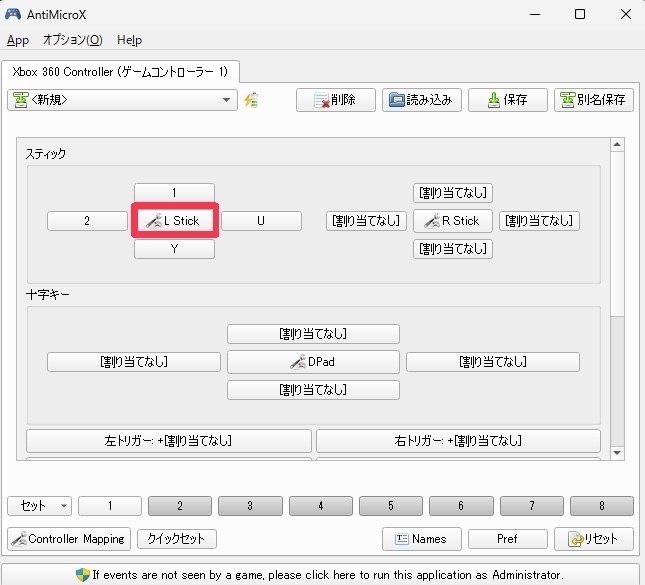Open the Help menu

(130, 40)
